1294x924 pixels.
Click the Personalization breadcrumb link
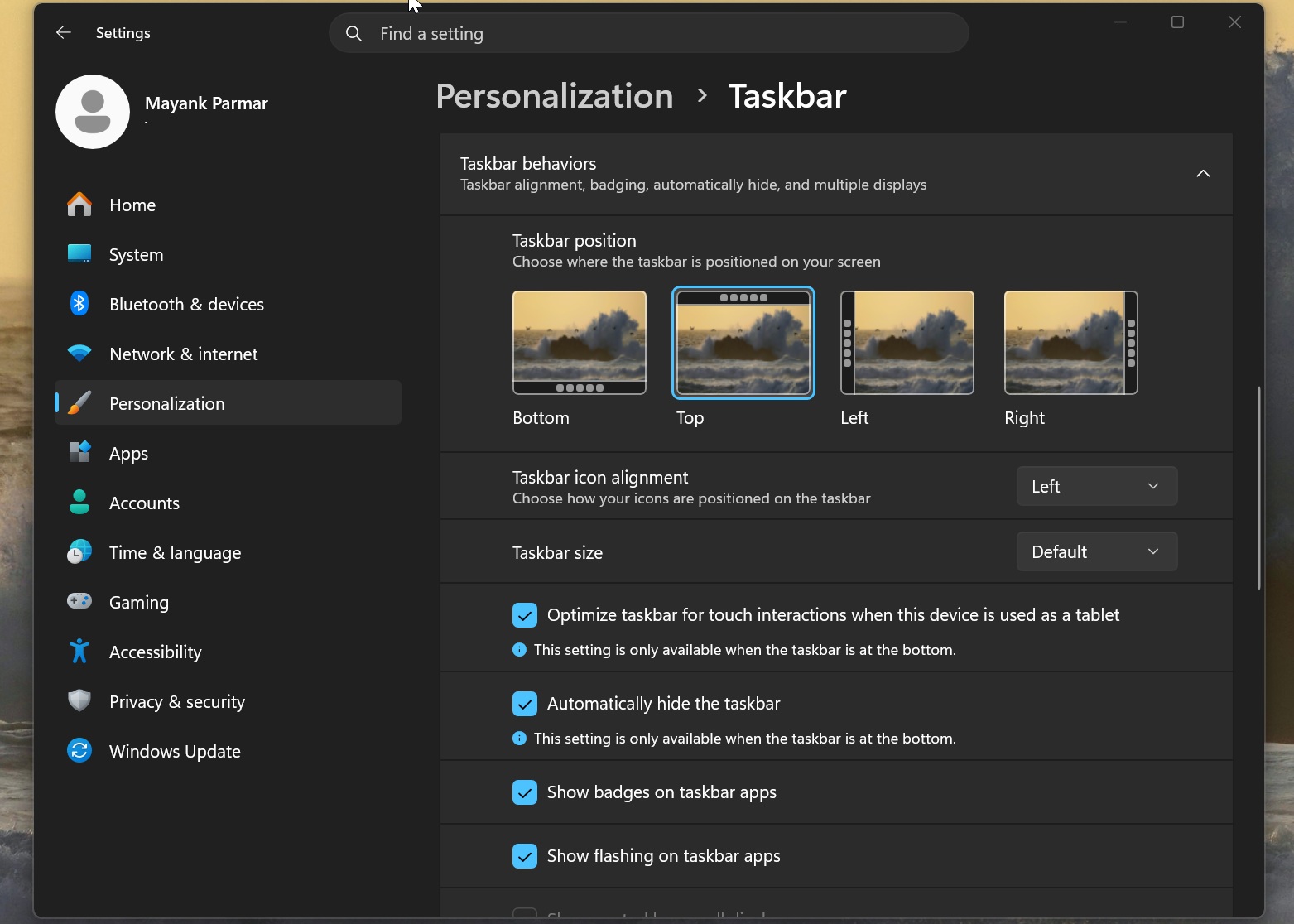555,96
